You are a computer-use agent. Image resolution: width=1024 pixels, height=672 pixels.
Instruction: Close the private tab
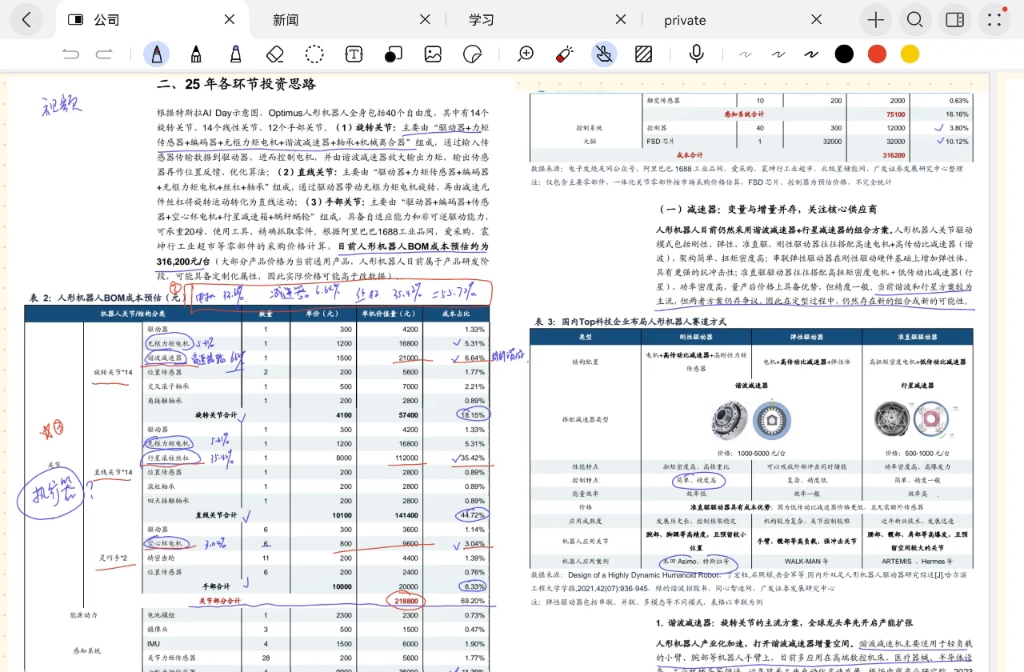(816, 20)
